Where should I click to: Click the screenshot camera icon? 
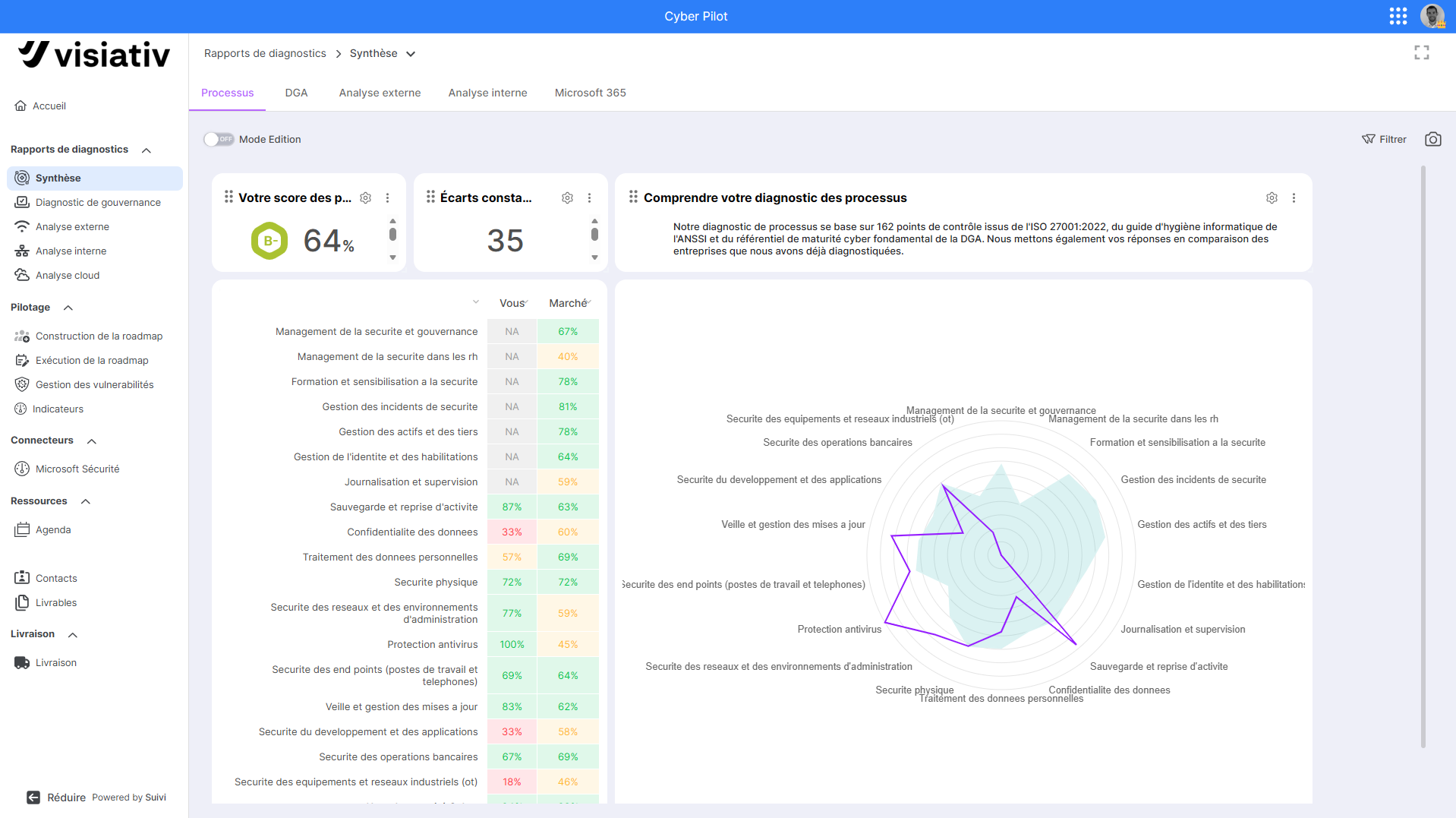click(1432, 139)
